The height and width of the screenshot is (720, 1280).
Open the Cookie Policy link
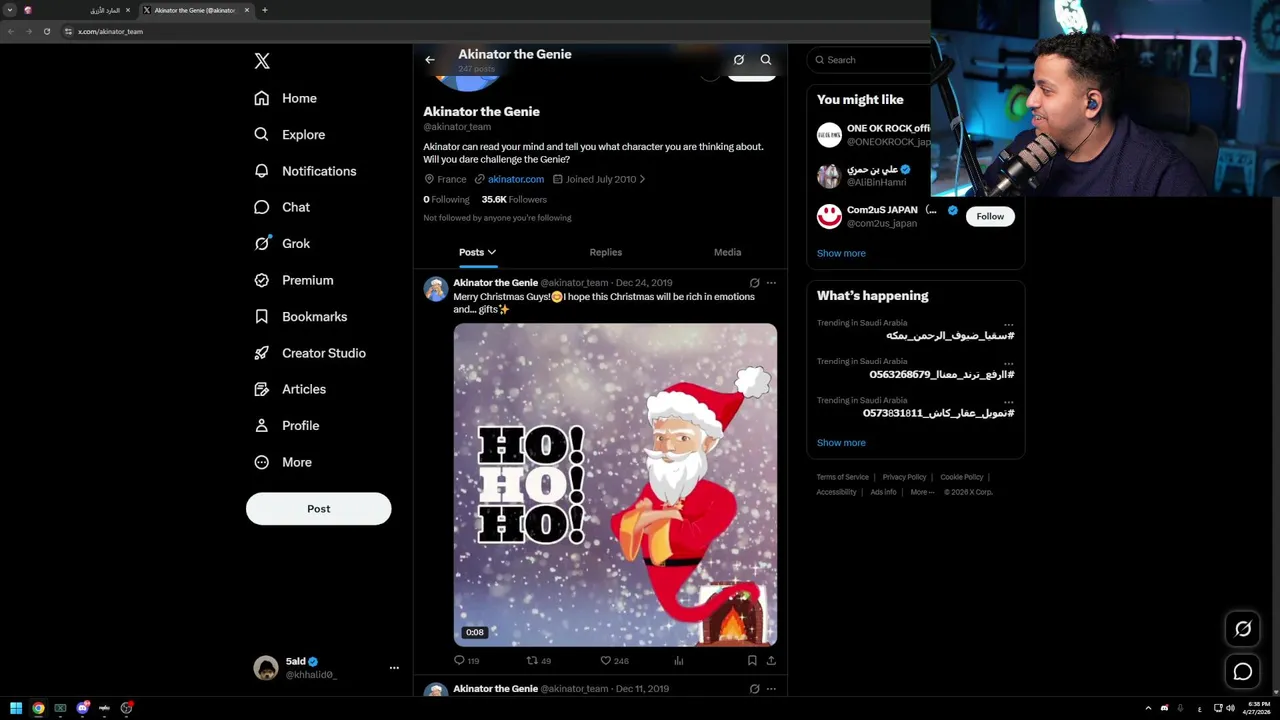point(961,477)
